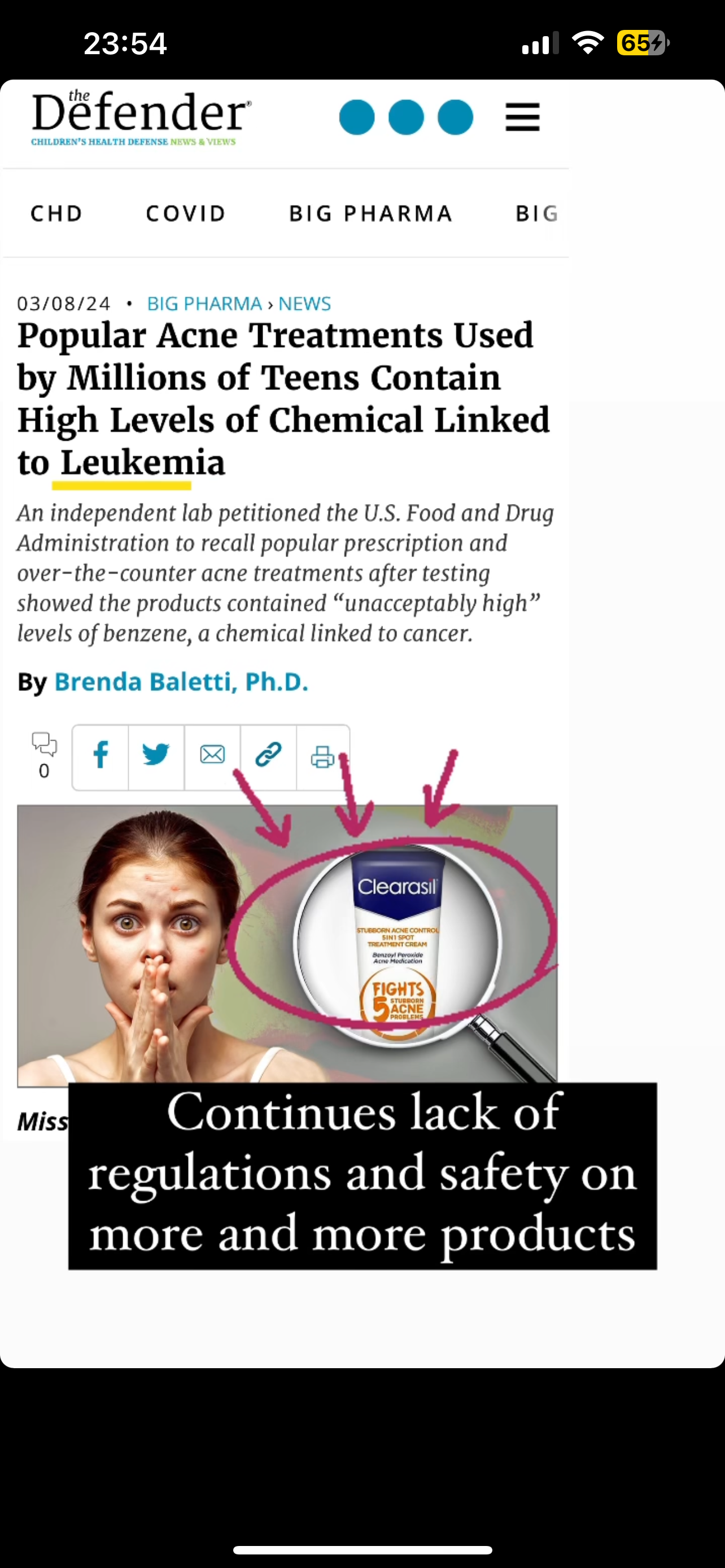Open author Brenda Baletti, Ph.D. link

point(181,682)
